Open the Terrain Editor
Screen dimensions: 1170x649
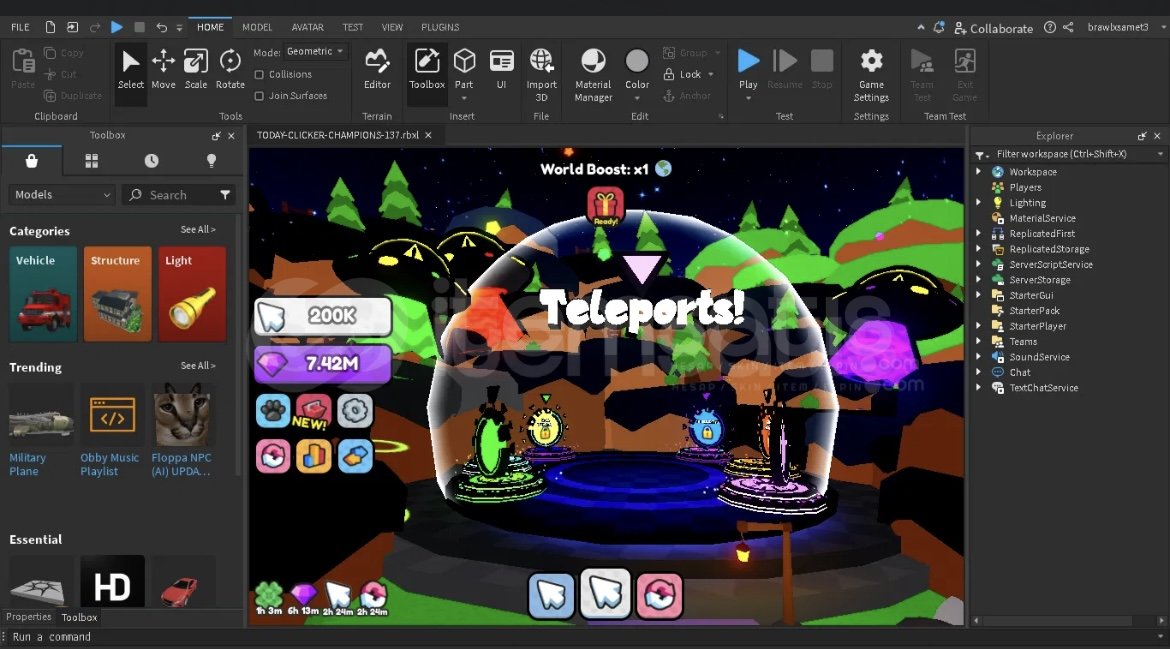377,69
